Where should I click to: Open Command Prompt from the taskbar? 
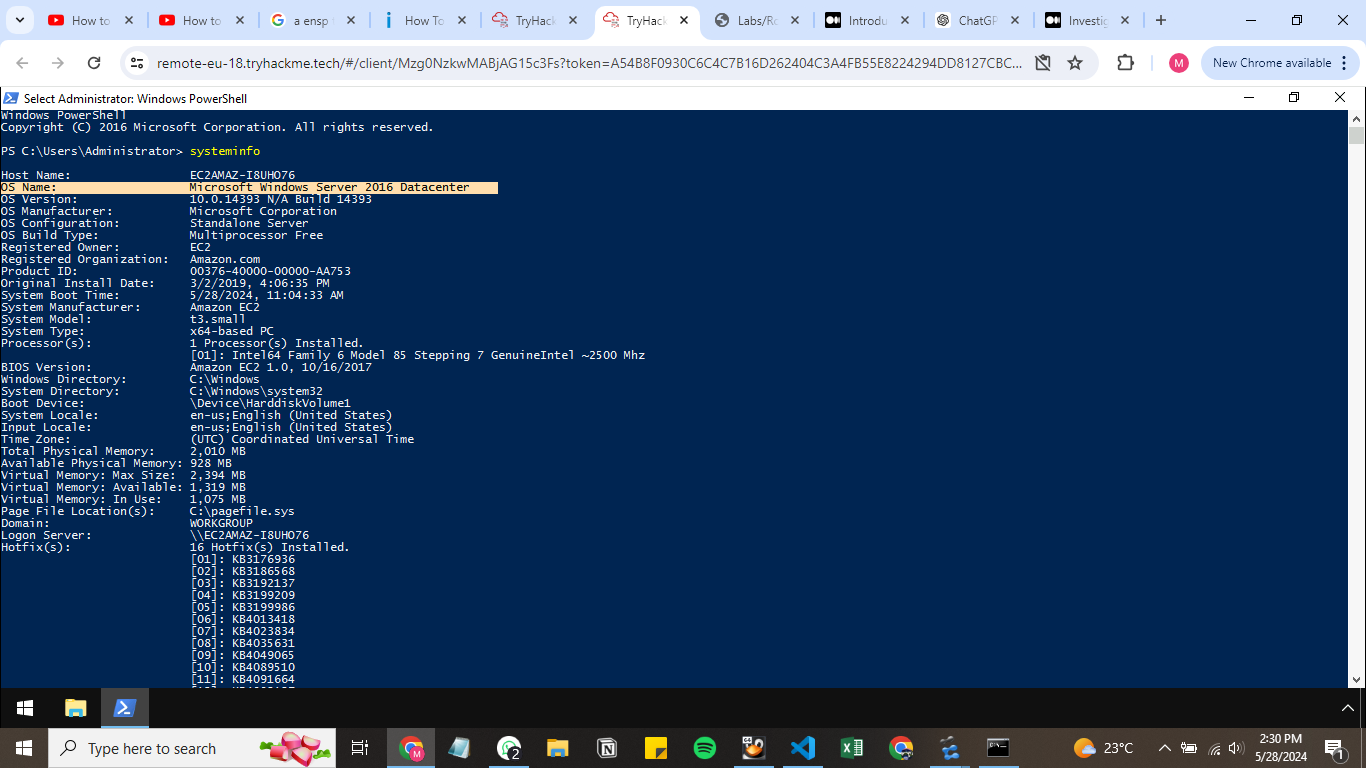coord(998,748)
